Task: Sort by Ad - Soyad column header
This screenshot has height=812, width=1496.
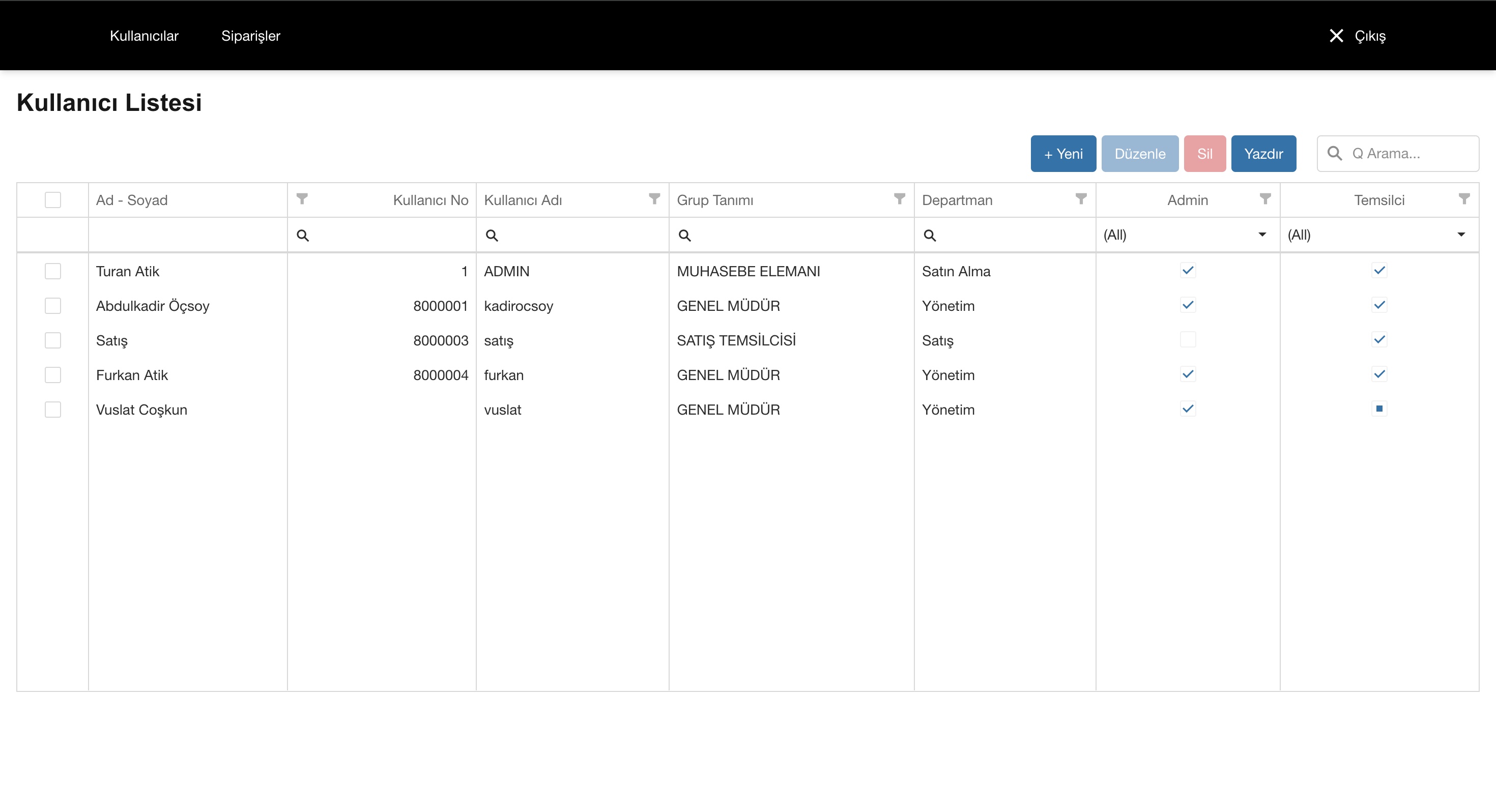Action: click(132, 200)
